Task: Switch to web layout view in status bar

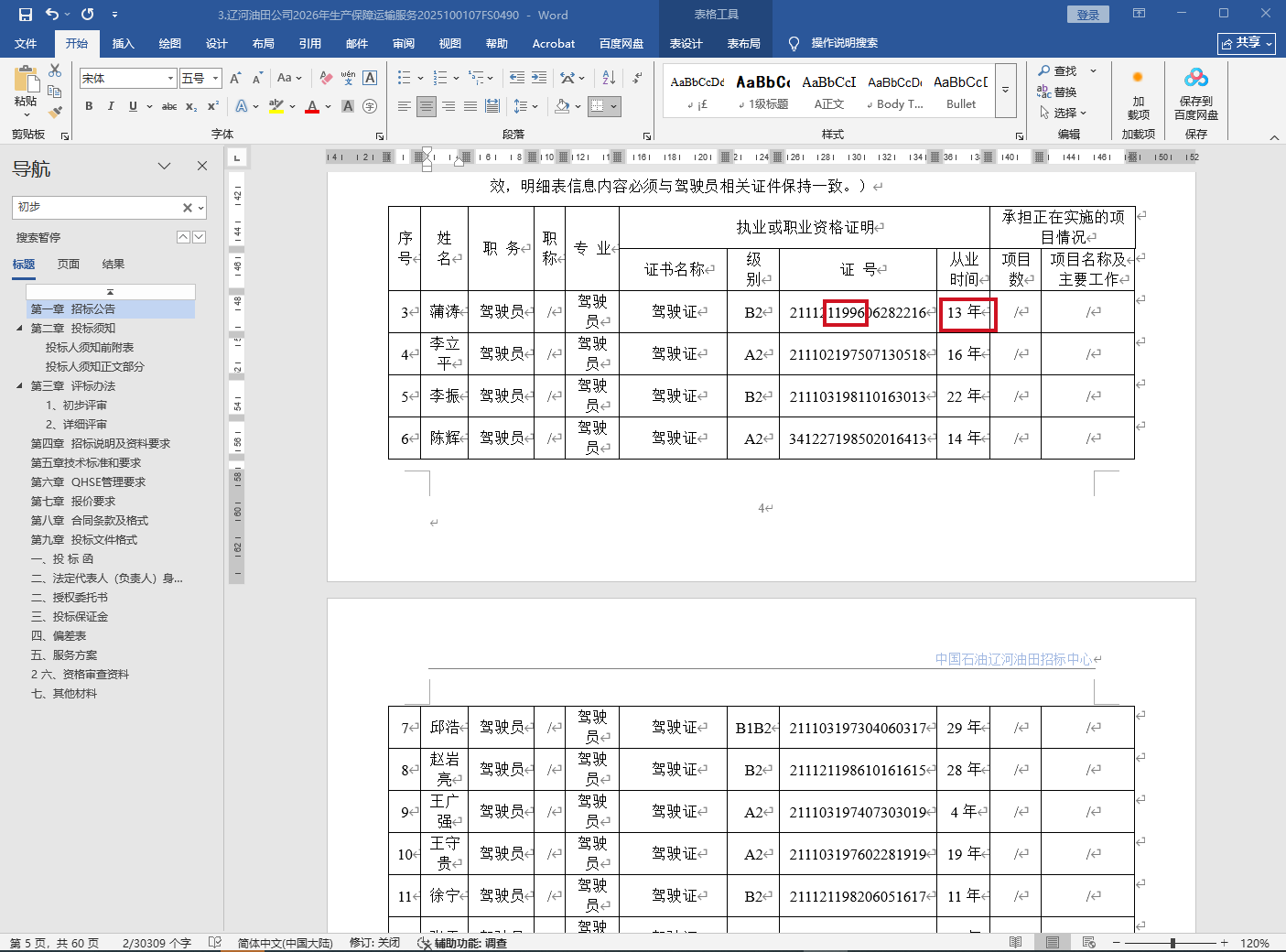Action: (x=1089, y=943)
